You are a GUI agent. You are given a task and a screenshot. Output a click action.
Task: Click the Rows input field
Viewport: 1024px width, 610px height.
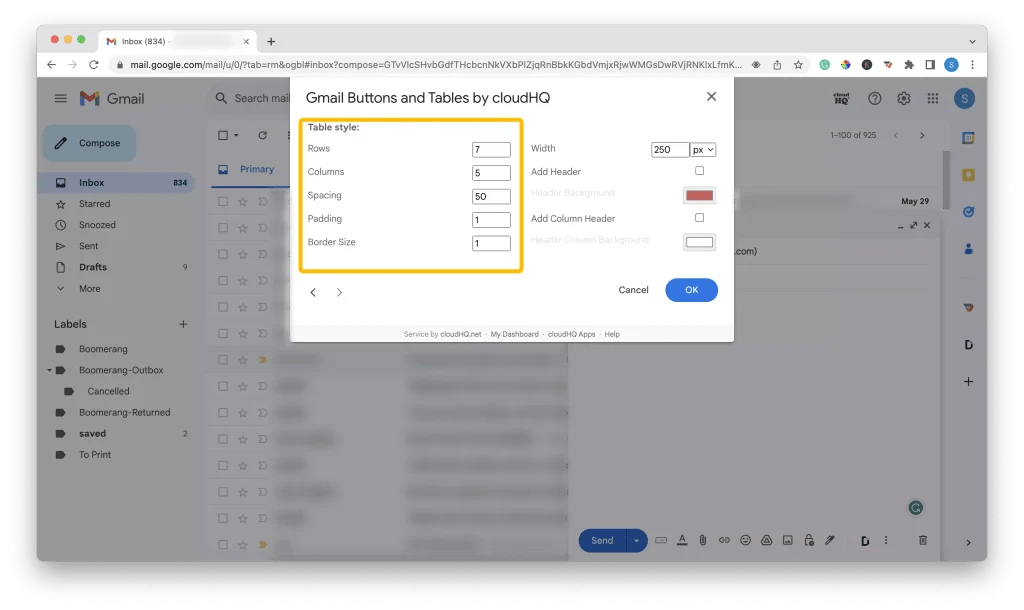pos(491,148)
